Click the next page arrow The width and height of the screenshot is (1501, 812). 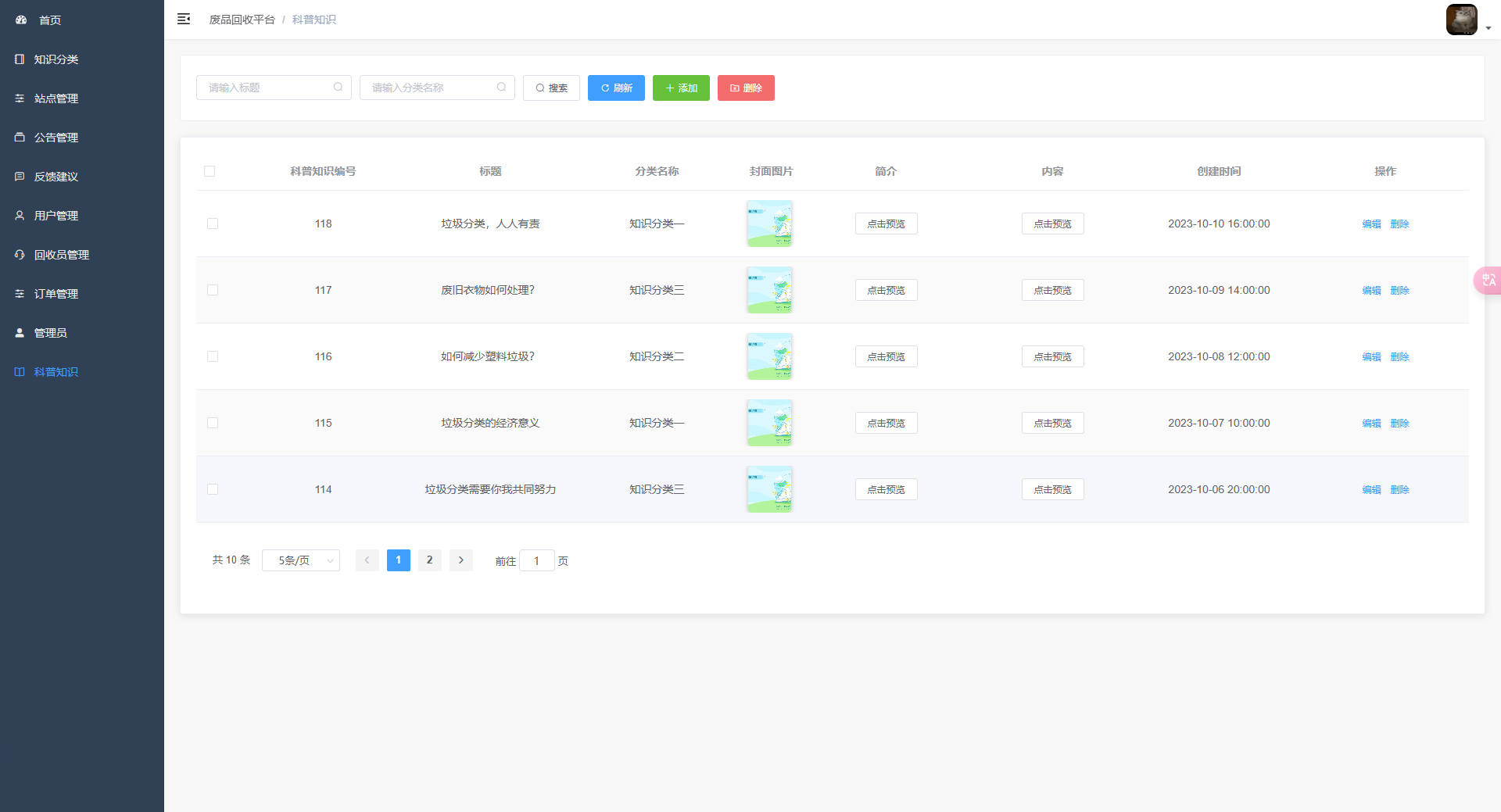point(460,560)
